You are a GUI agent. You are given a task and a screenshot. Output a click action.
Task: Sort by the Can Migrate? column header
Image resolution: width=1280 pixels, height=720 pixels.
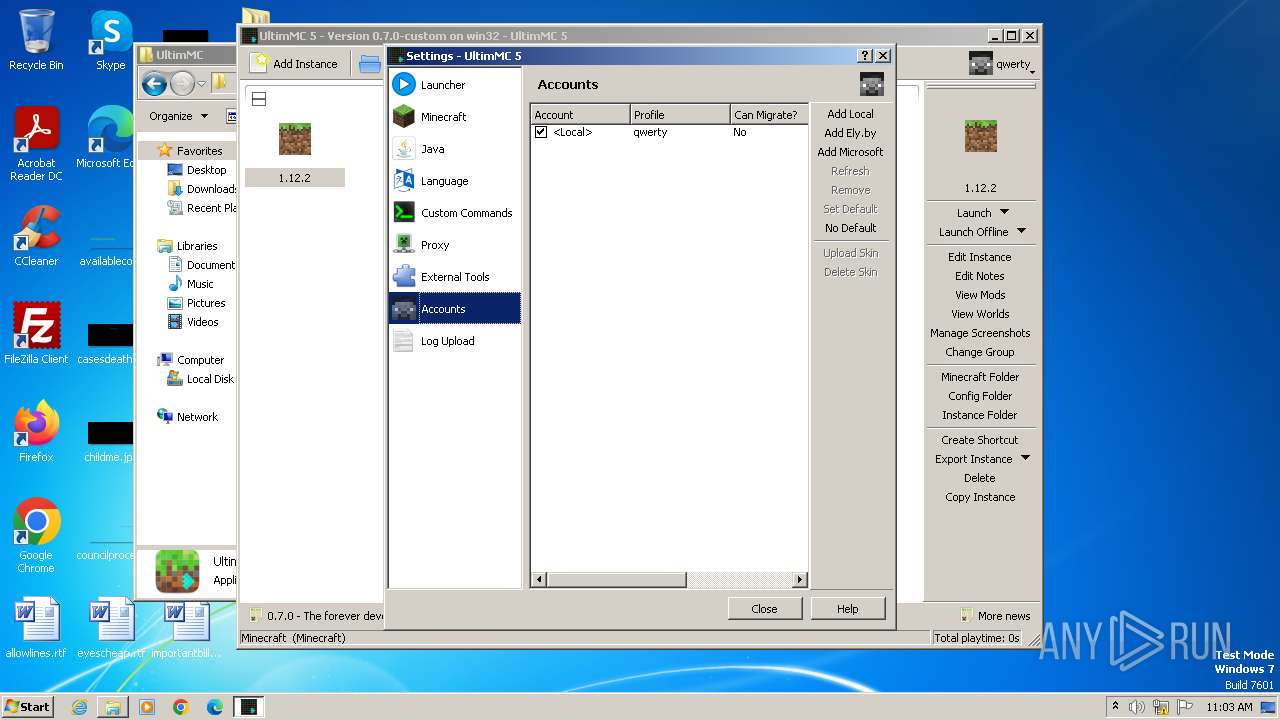(769, 114)
